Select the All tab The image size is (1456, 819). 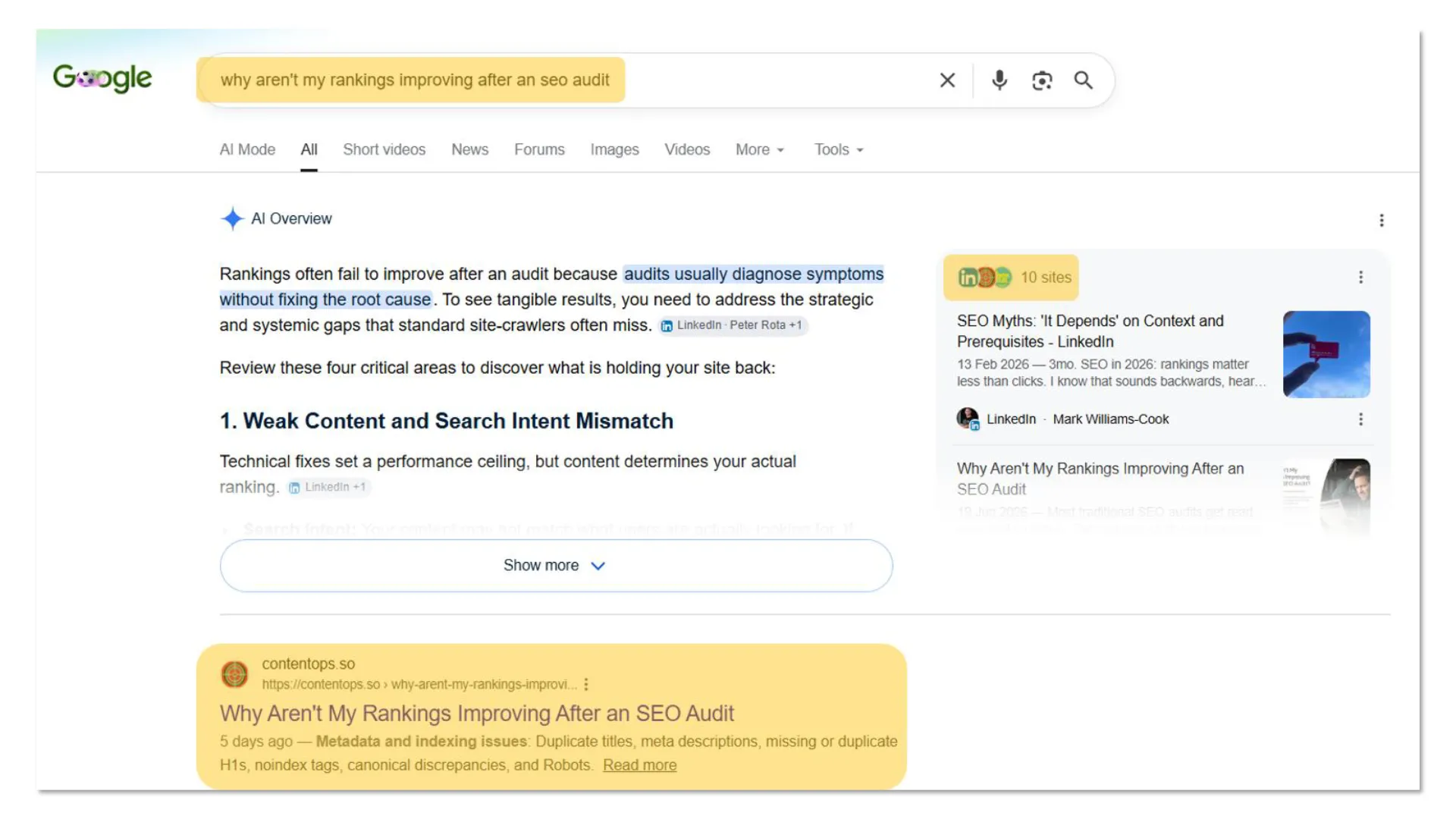[309, 149]
